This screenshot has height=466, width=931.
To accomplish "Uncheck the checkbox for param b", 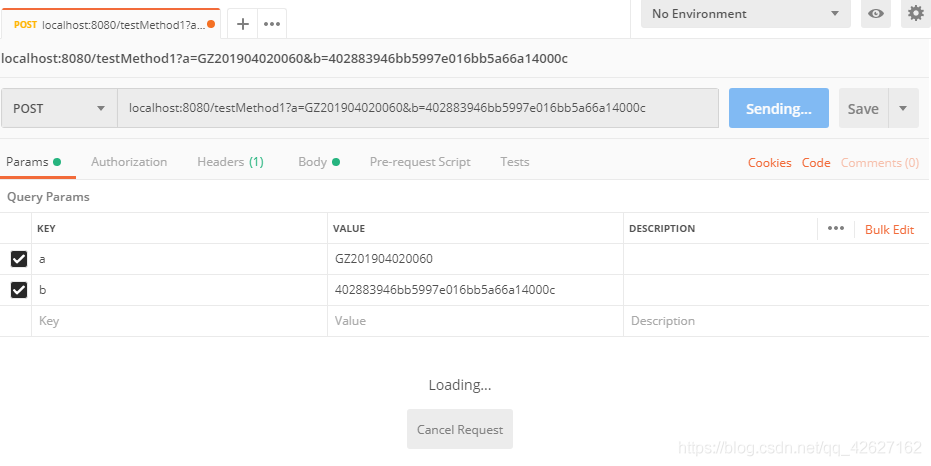I will tap(19, 290).
